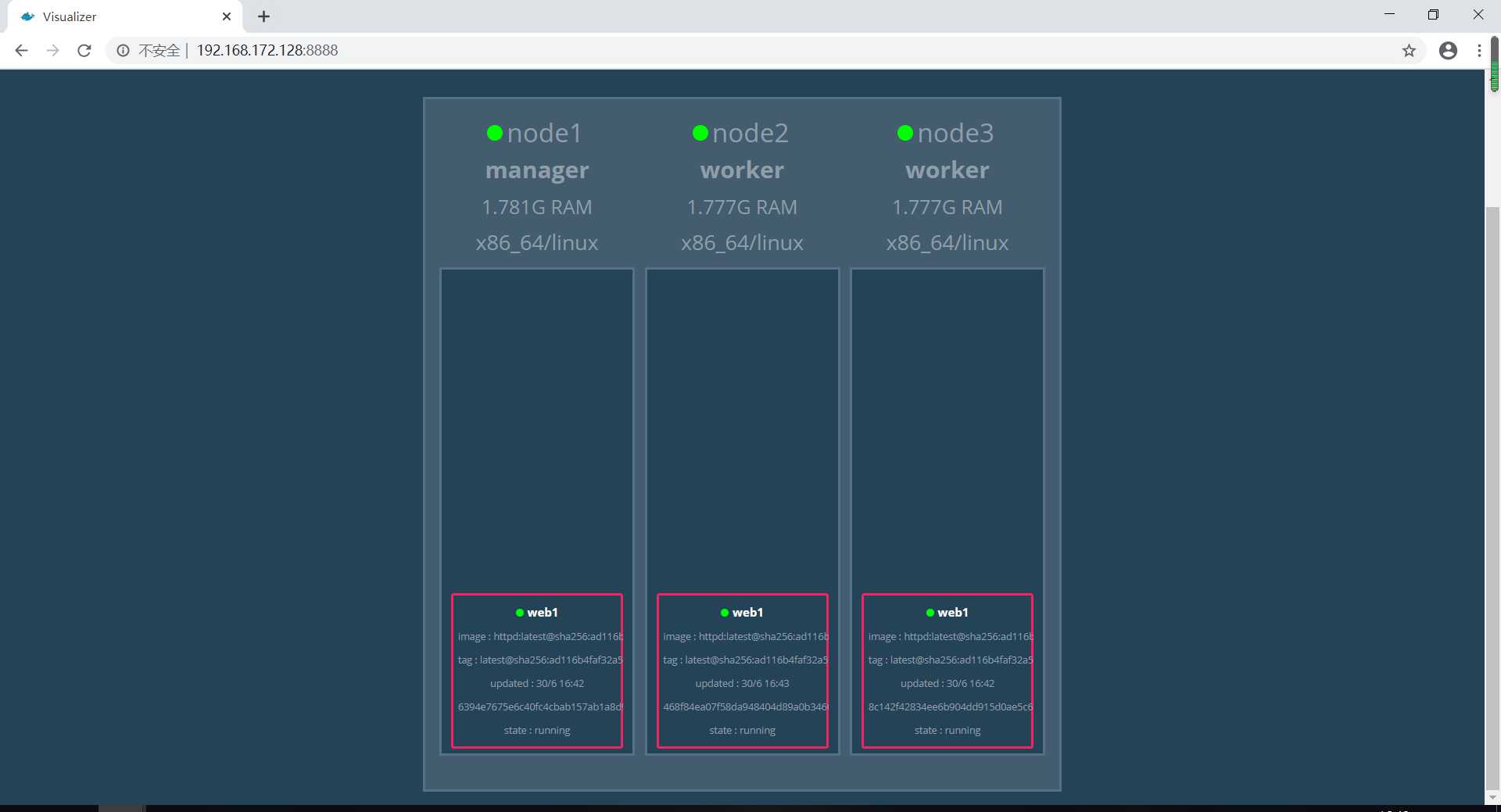The width and height of the screenshot is (1501, 812).
Task: Click state : running on node3
Action: (948, 730)
